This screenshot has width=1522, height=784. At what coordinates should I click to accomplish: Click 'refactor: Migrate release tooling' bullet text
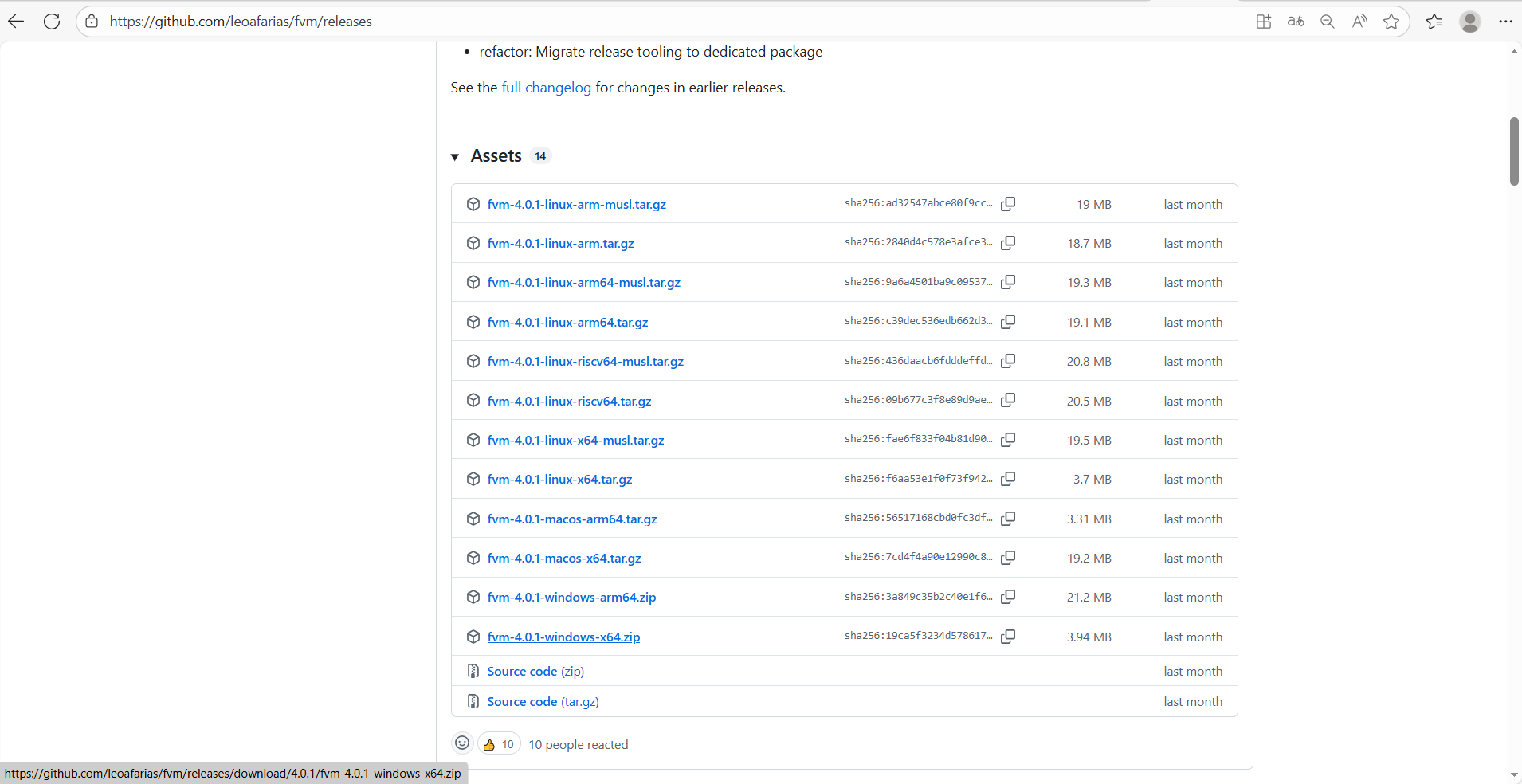(x=651, y=52)
